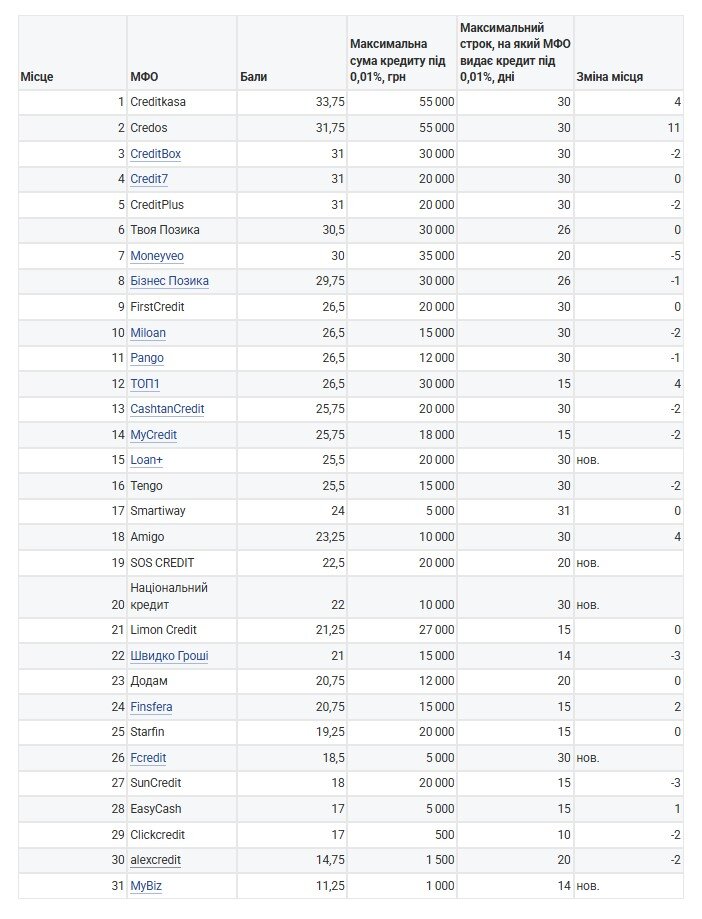
Task: Open the MyCredit link
Action: coord(154,434)
